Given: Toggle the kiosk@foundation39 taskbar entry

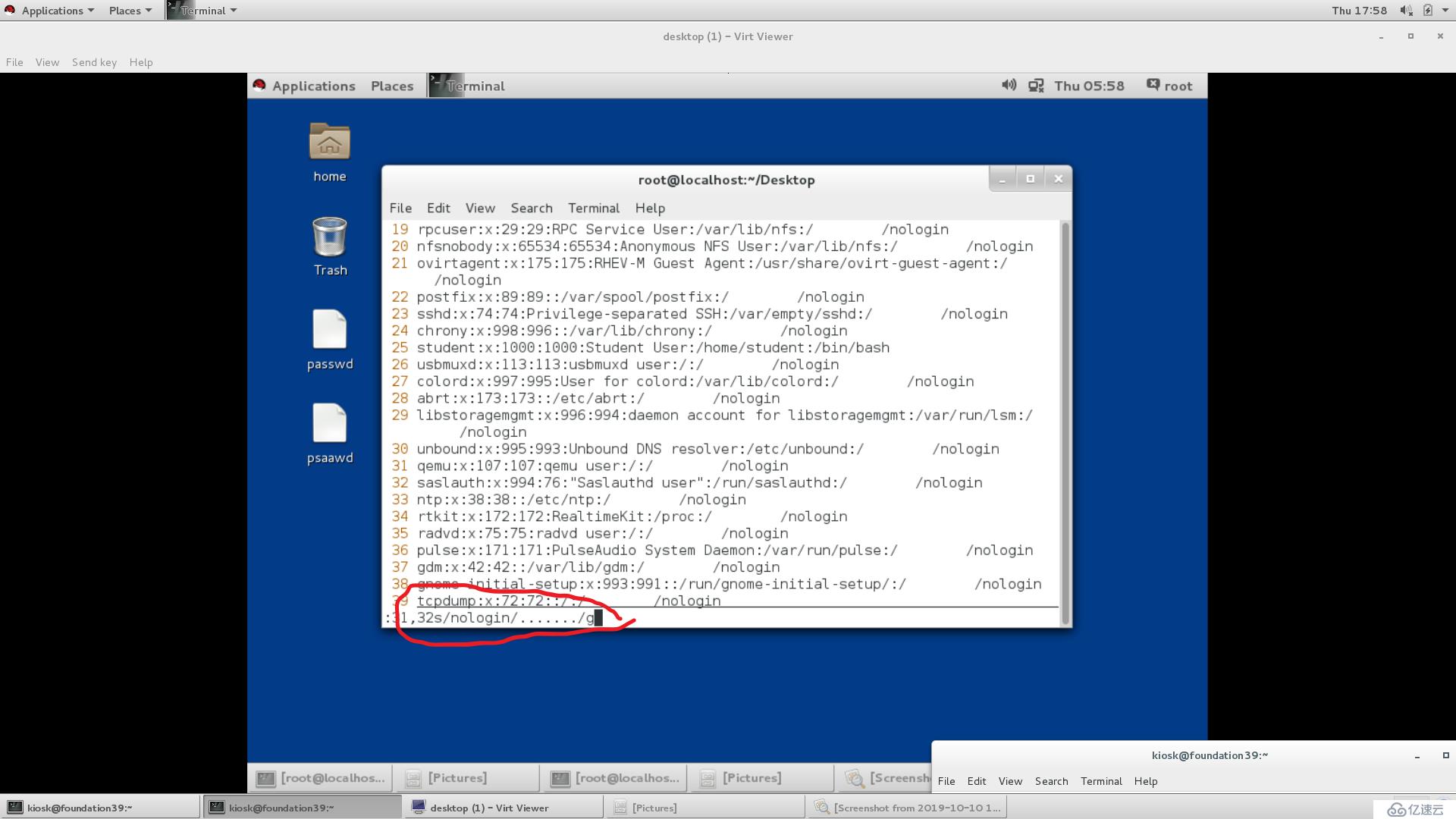Looking at the screenshot, I should (x=78, y=807).
